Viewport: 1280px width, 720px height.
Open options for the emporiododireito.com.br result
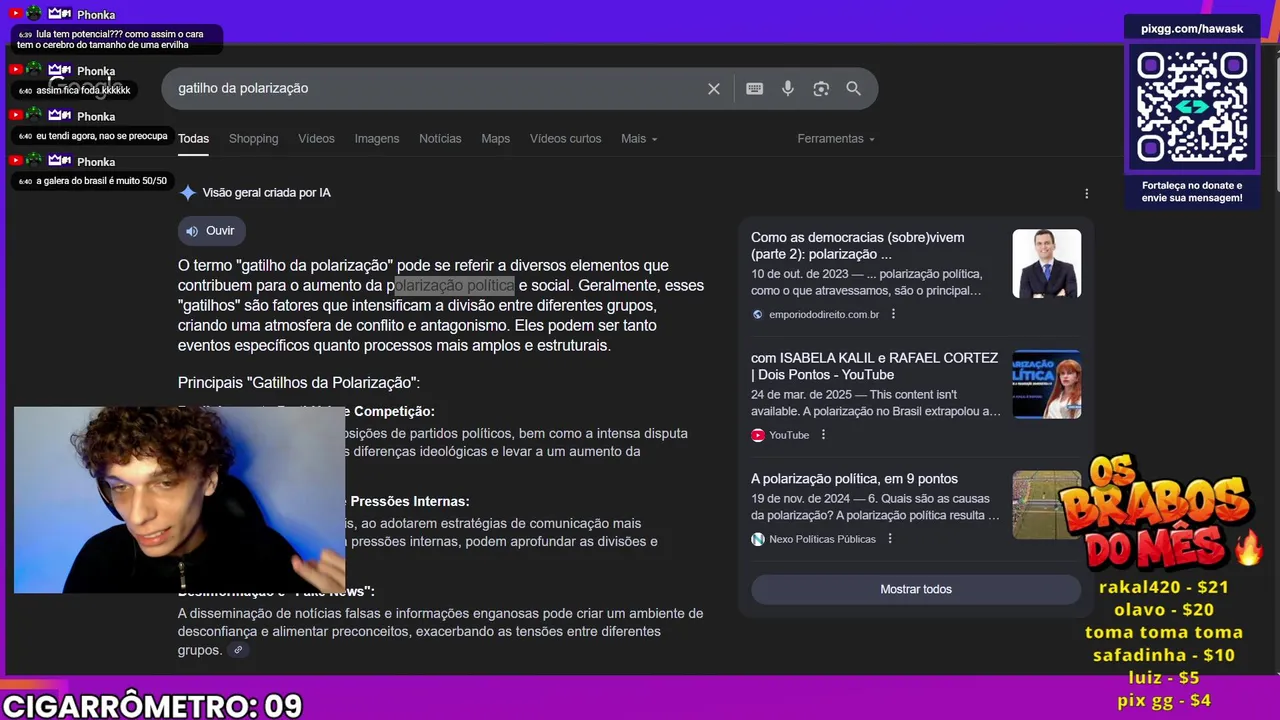[893, 314]
